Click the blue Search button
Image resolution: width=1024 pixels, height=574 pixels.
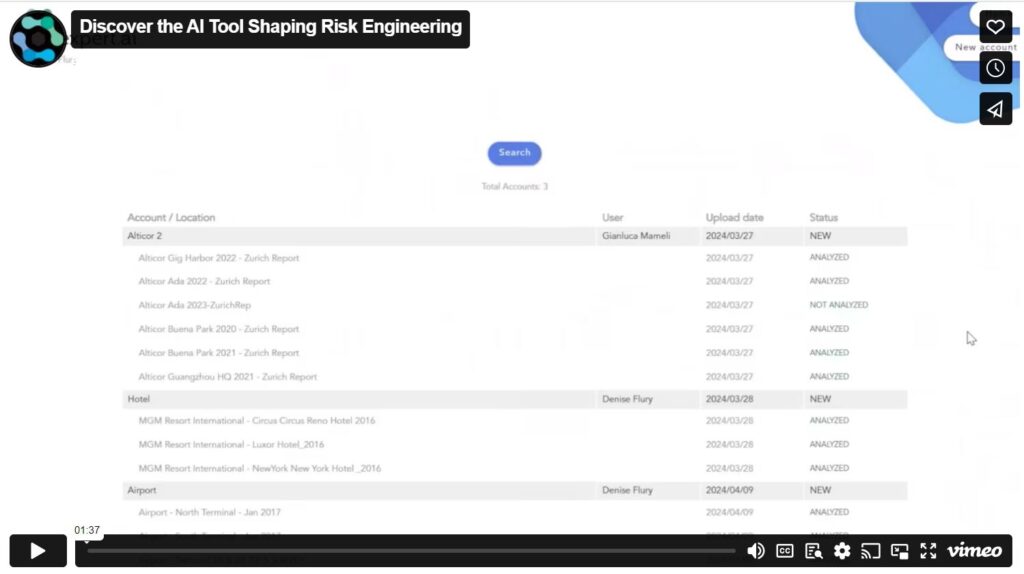514,153
